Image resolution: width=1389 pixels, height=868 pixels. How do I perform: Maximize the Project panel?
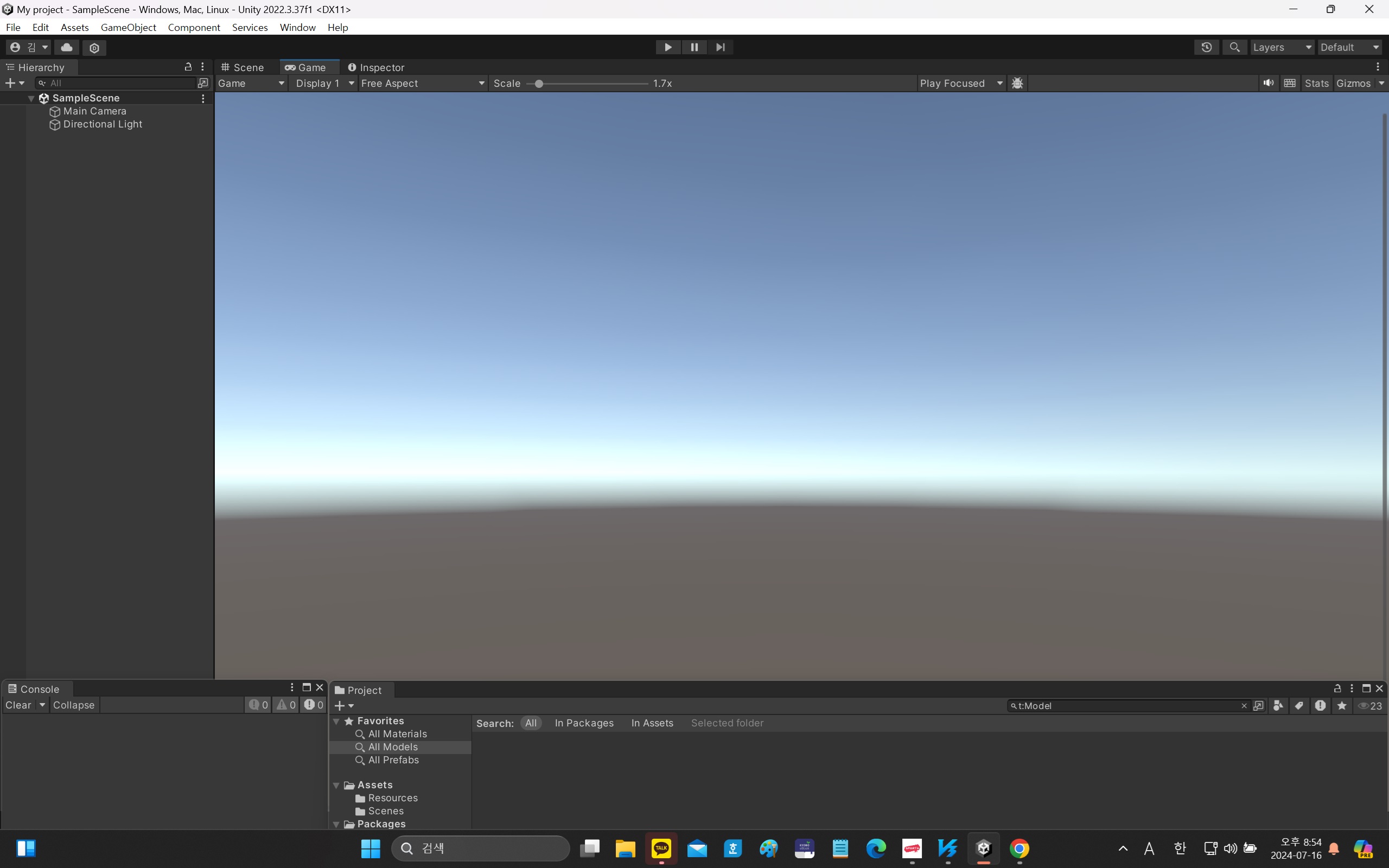[x=1367, y=688]
